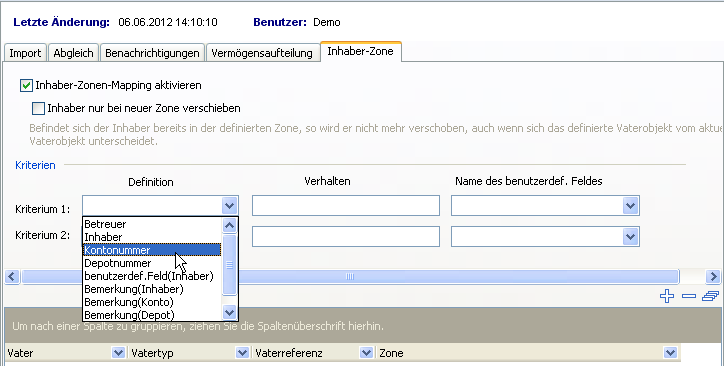Click the Vaterreferenz column filter arrow

coord(366,353)
